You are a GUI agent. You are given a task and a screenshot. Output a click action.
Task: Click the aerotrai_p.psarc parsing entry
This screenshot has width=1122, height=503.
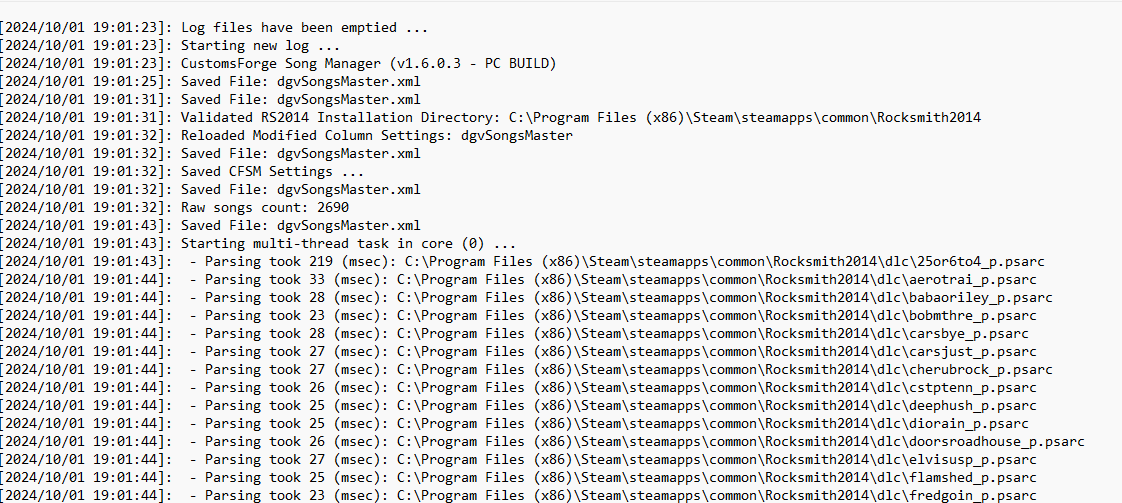(x=518, y=280)
